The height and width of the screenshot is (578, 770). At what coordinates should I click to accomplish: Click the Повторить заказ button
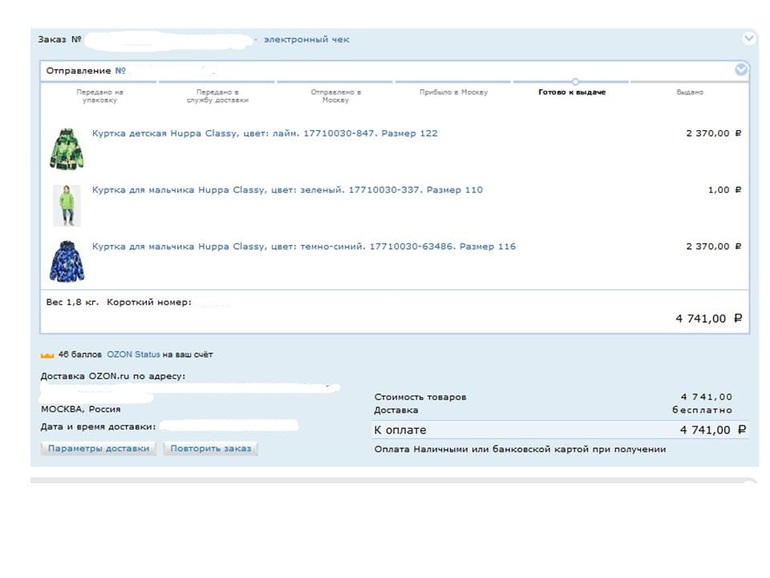tap(210, 448)
